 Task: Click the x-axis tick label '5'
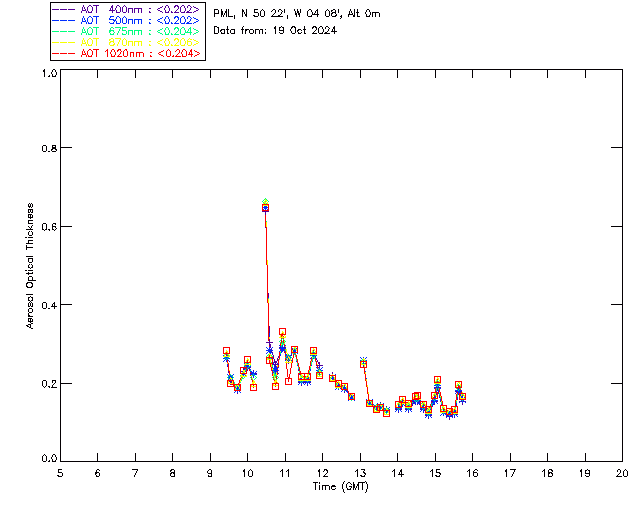click(x=60, y=473)
